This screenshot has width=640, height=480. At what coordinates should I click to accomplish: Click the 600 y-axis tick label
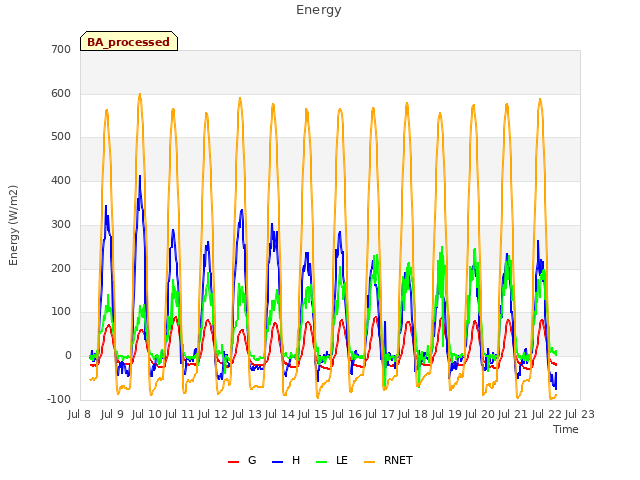pyautogui.click(x=61, y=93)
